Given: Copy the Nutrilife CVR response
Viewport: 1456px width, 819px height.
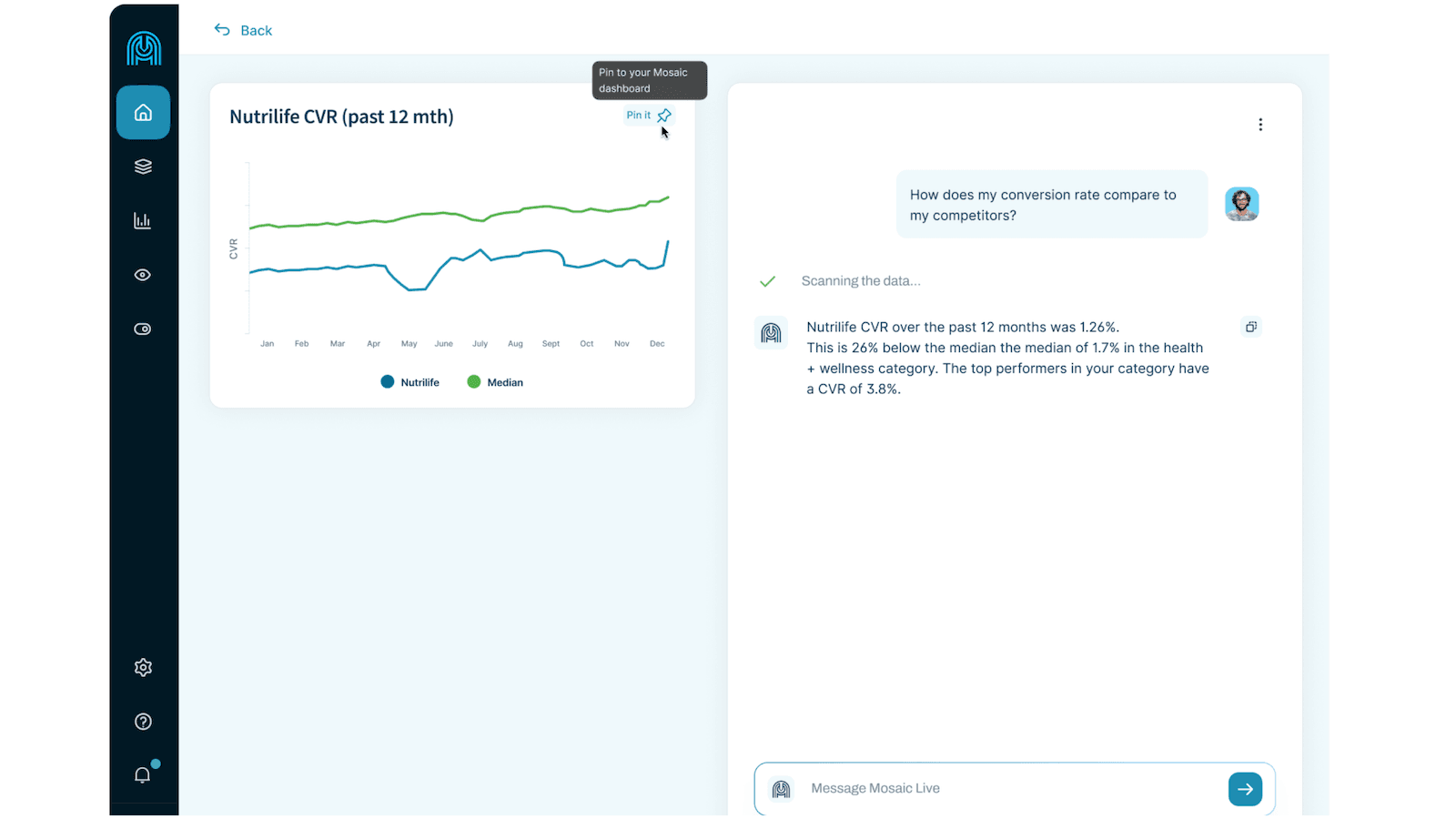Looking at the screenshot, I should click(x=1251, y=327).
